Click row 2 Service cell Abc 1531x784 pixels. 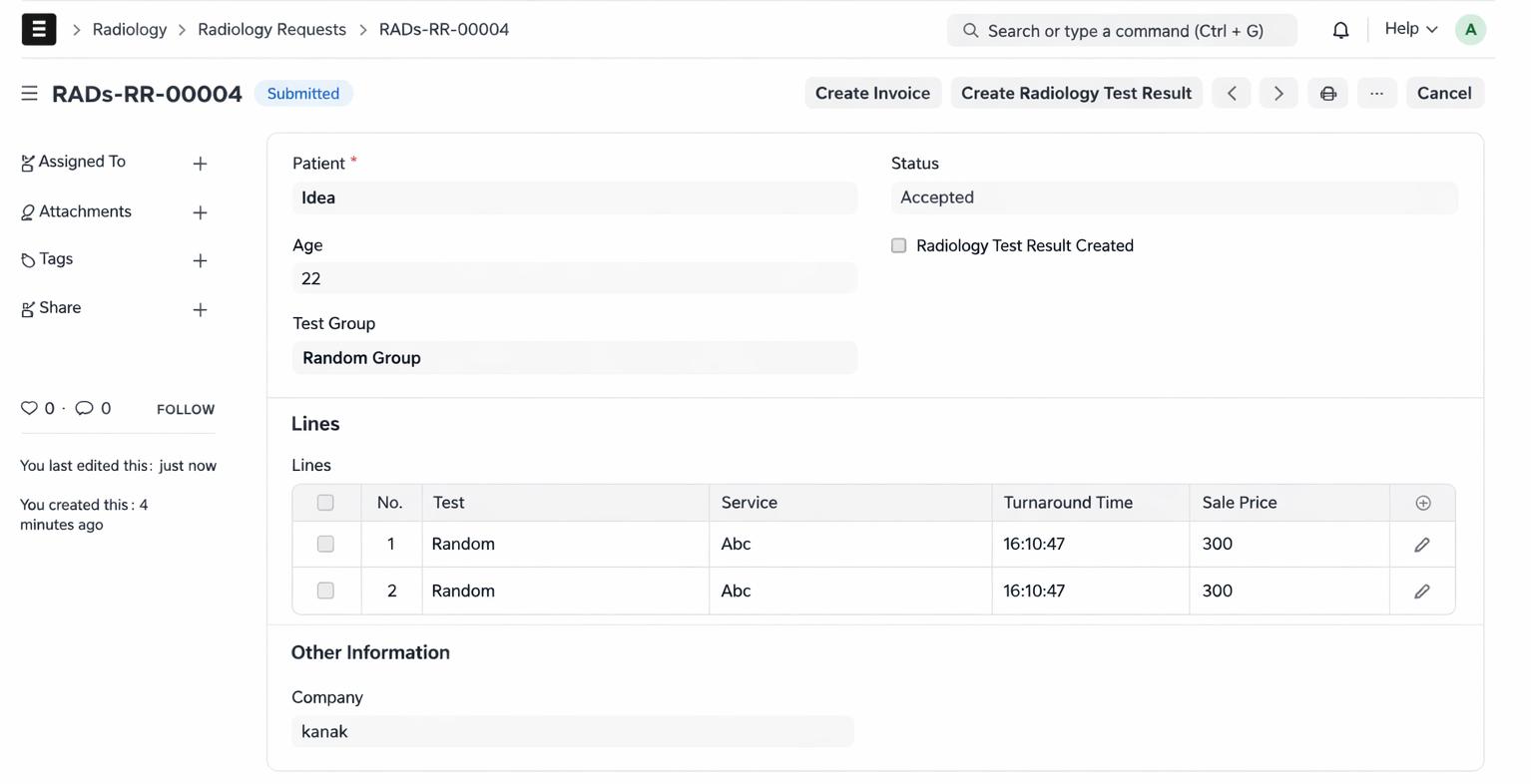coord(850,590)
